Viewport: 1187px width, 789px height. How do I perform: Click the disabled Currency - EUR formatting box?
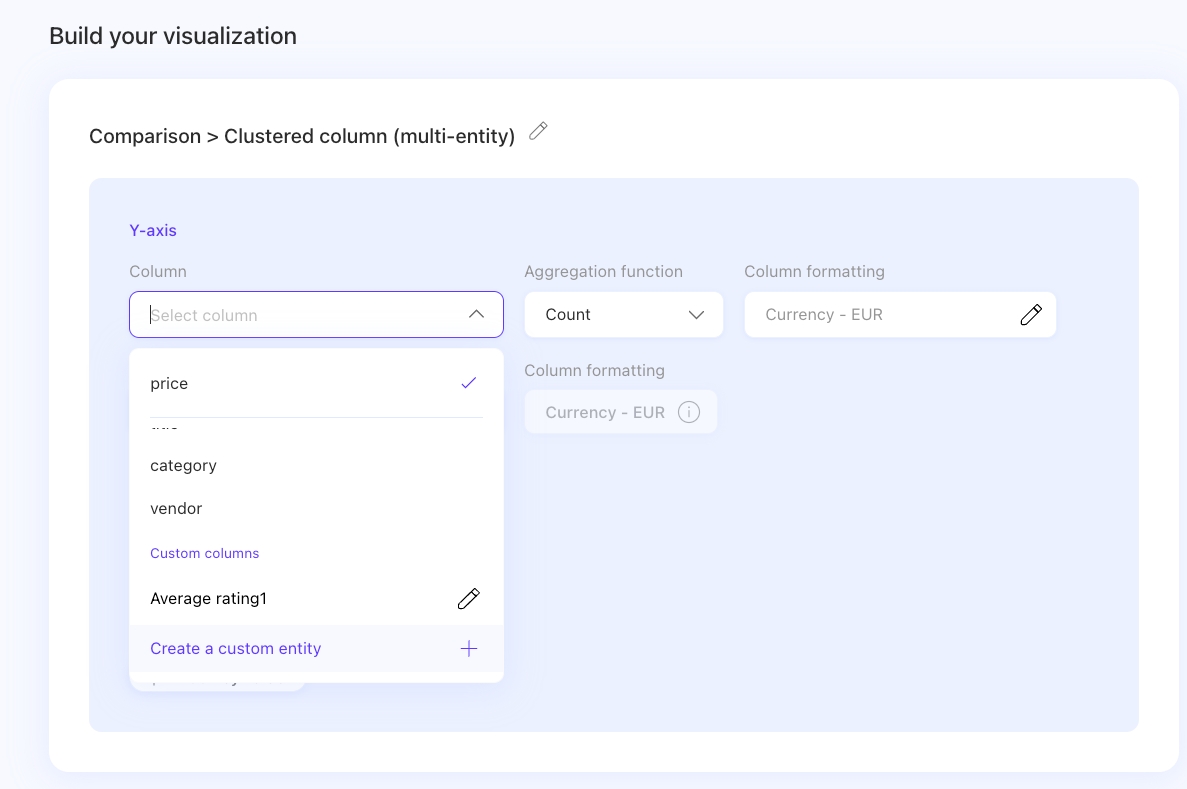[606, 412]
